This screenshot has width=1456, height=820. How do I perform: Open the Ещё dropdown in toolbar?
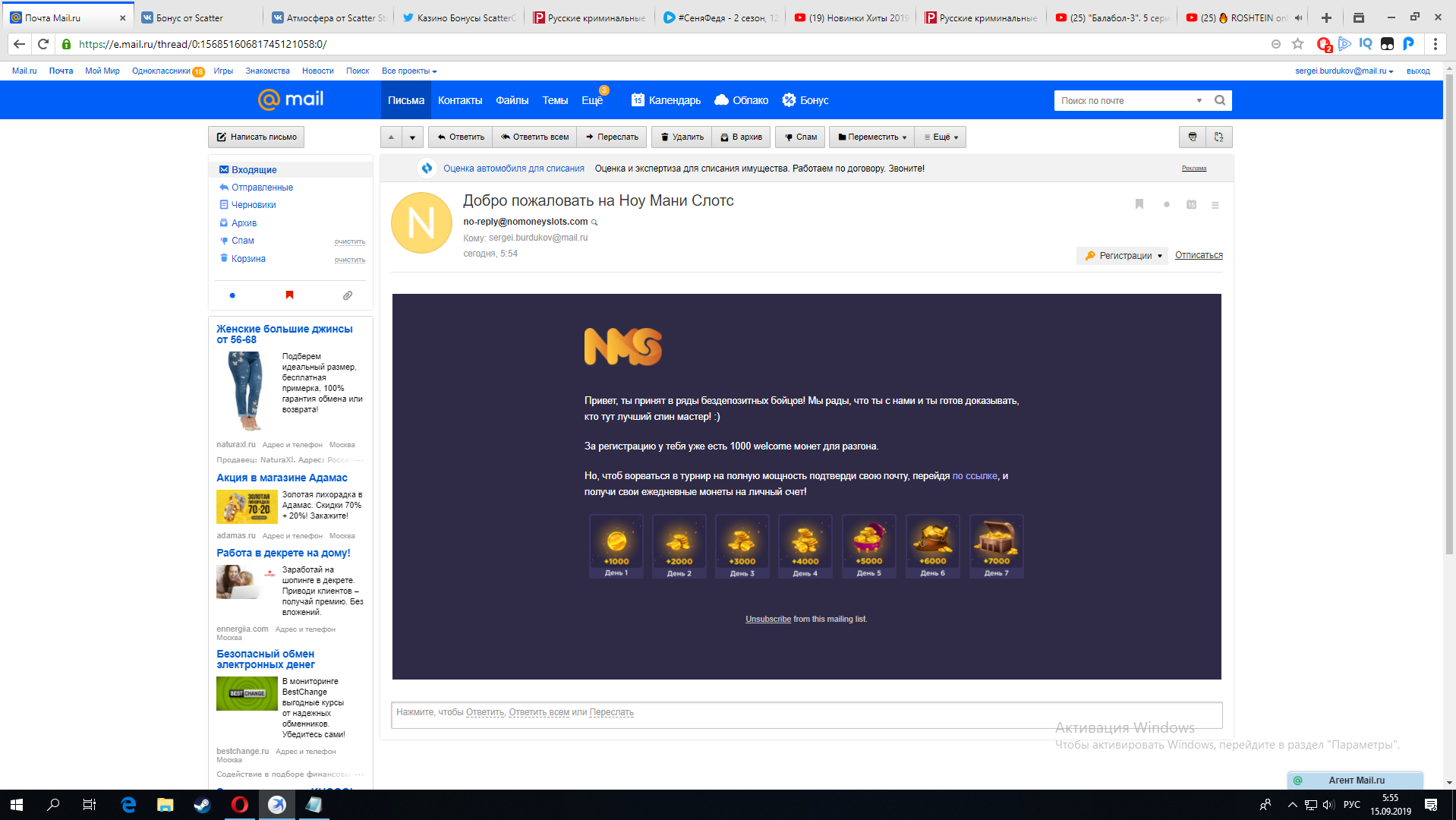click(941, 137)
